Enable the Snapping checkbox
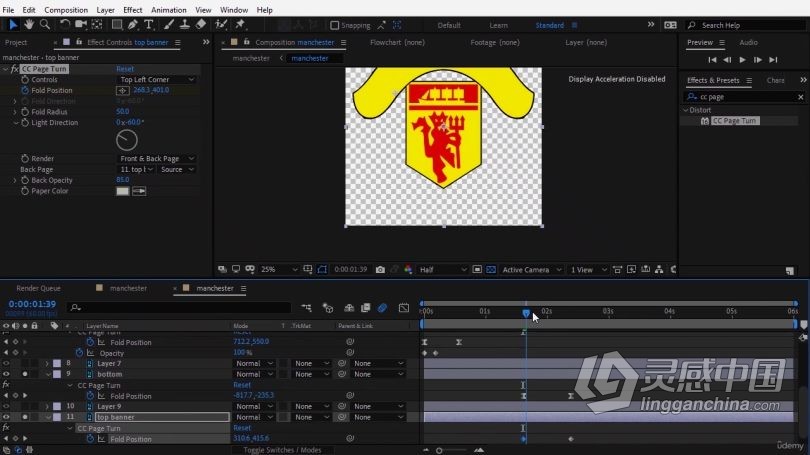810x455 pixels. [x=335, y=25]
